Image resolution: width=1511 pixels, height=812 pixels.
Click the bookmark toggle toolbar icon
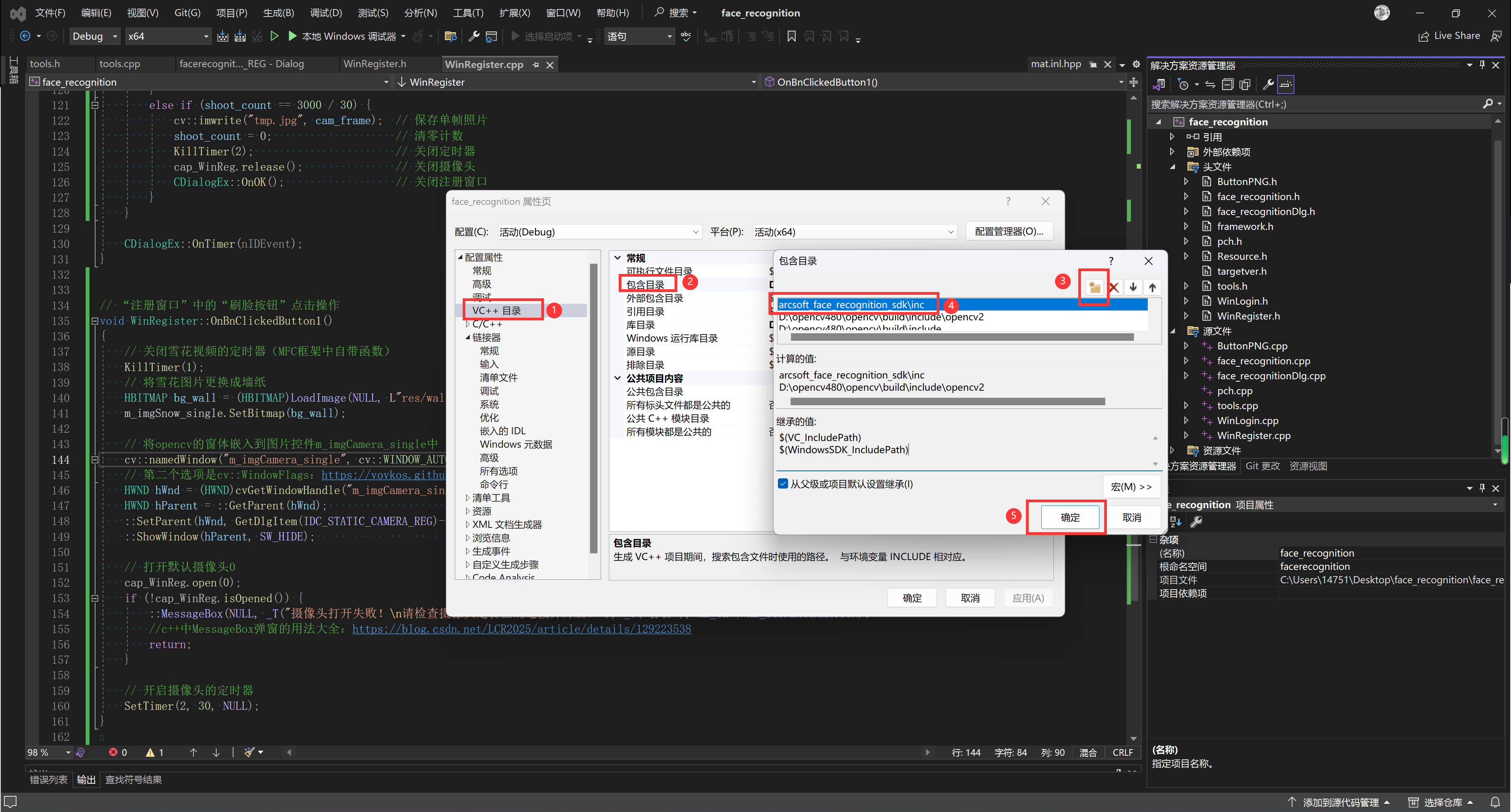[x=791, y=37]
